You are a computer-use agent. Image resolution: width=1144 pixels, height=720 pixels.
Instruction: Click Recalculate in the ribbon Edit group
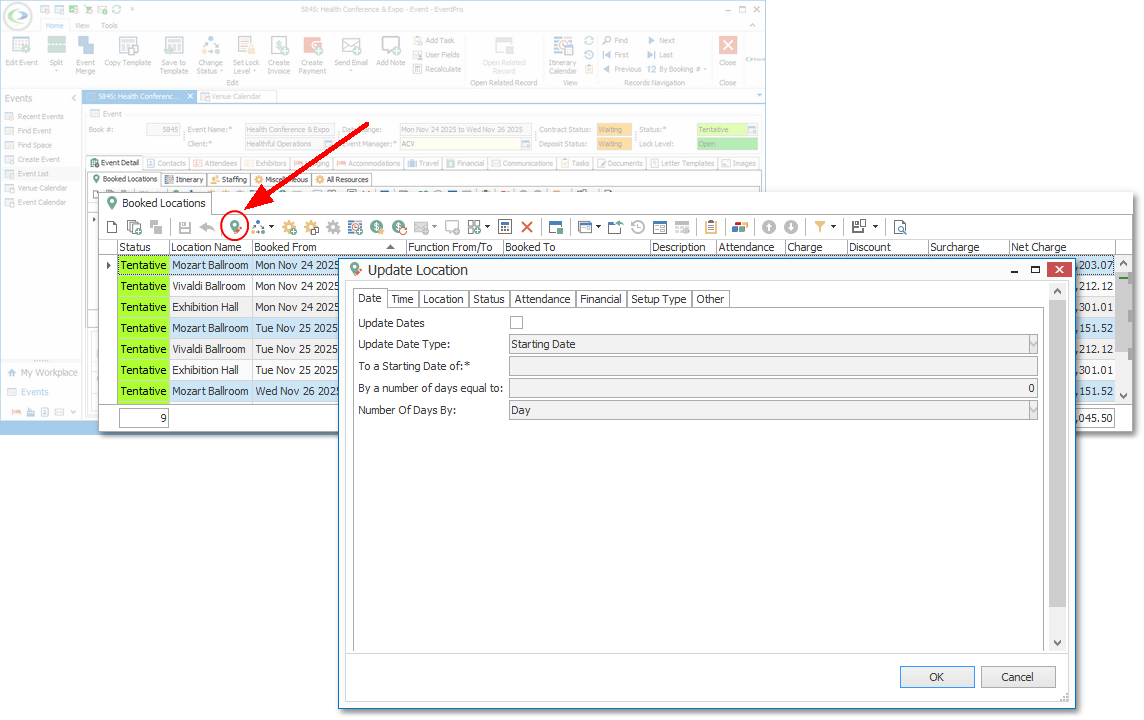pyautogui.click(x=437, y=69)
